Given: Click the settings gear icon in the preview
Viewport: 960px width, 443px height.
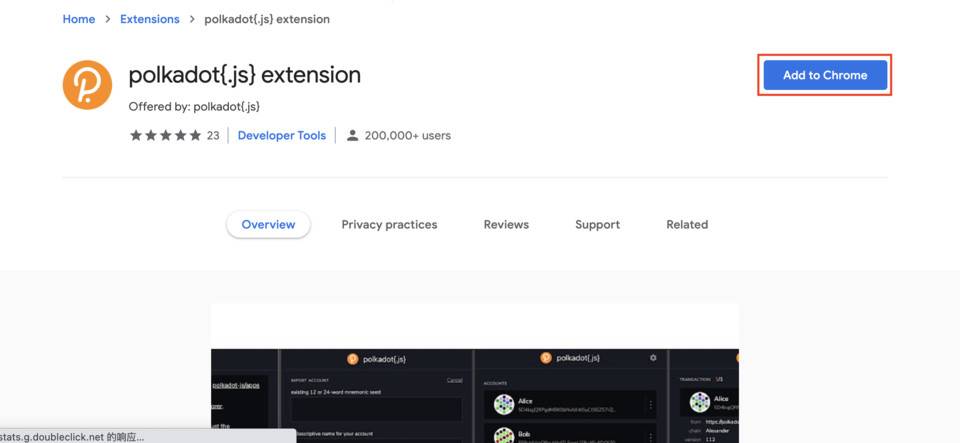Looking at the screenshot, I should (x=653, y=358).
